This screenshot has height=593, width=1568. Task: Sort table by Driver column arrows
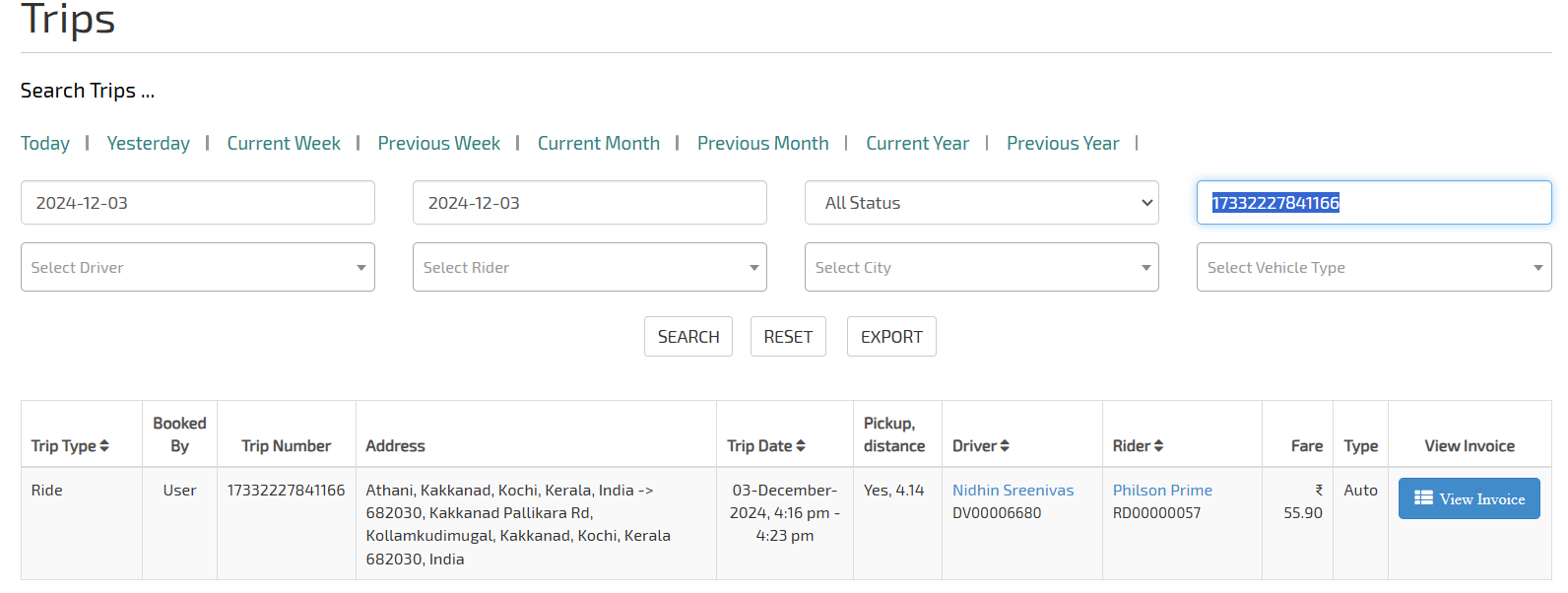point(1005,446)
